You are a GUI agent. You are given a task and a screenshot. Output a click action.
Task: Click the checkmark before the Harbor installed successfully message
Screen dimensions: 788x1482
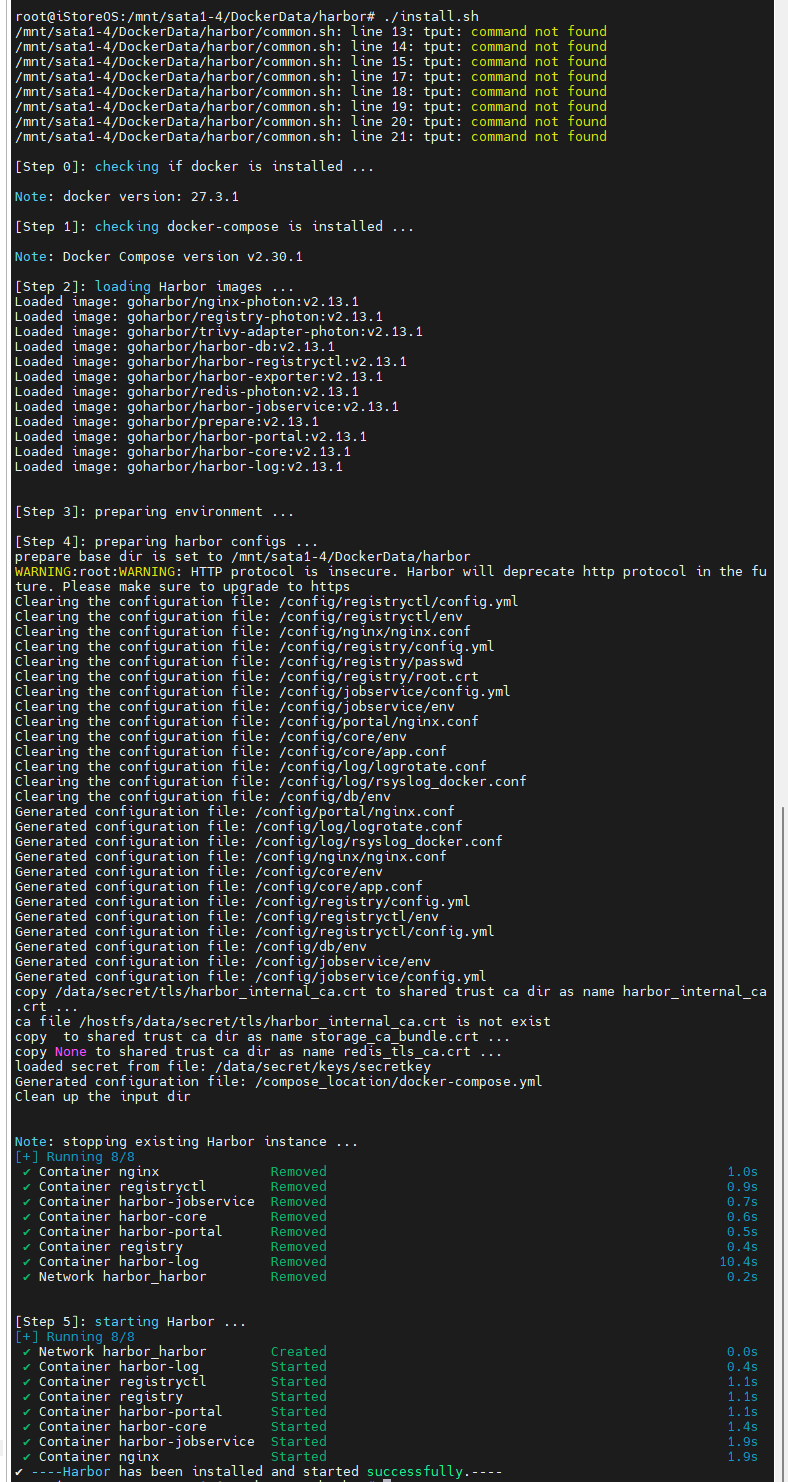click(19, 1471)
